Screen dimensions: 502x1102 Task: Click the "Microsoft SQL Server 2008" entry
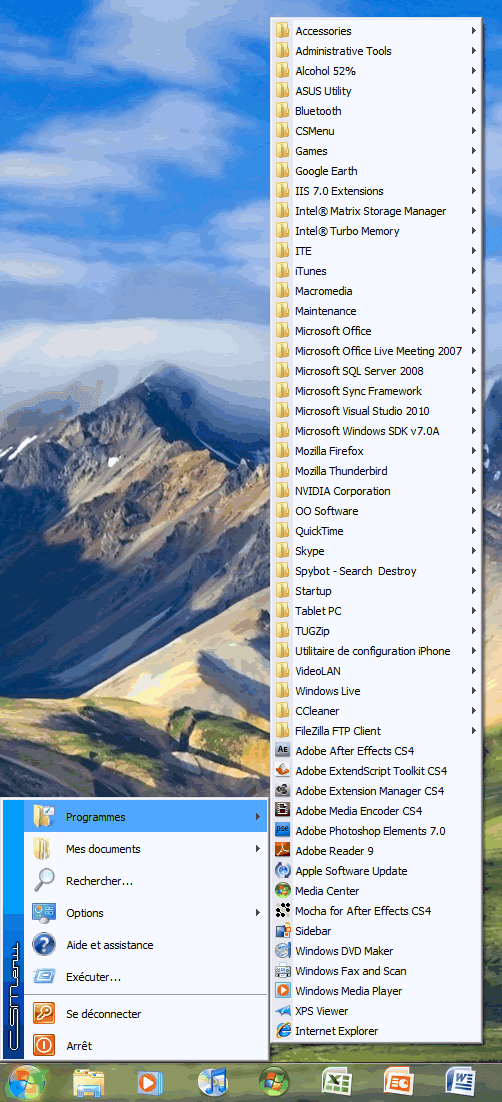point(377,371)
